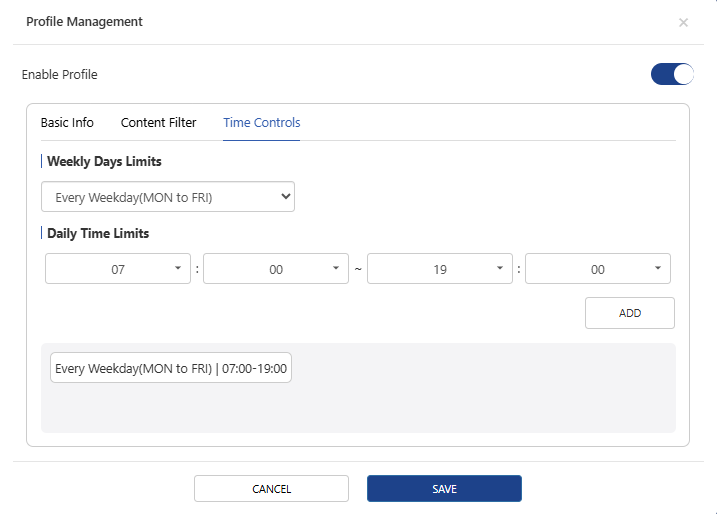The image size is (717, 514).
Task: Click the Enable Profile label
Action: tap(60, 74)
